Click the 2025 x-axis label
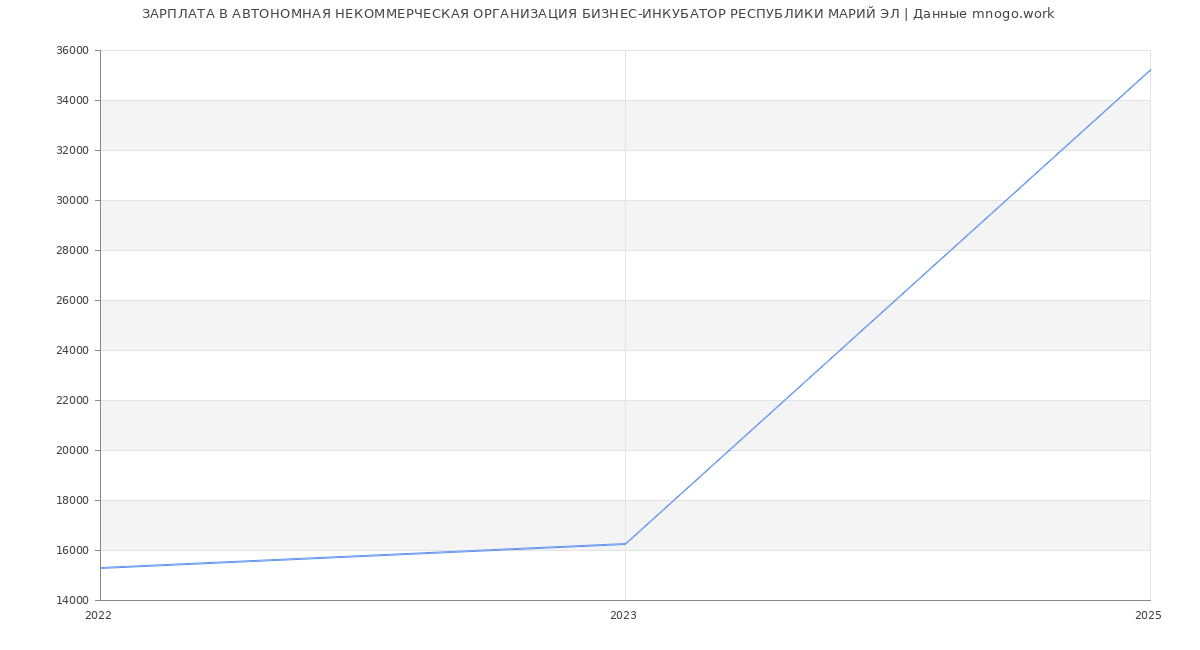Viewport: 1200px width, 650px height. [1148, 616]
